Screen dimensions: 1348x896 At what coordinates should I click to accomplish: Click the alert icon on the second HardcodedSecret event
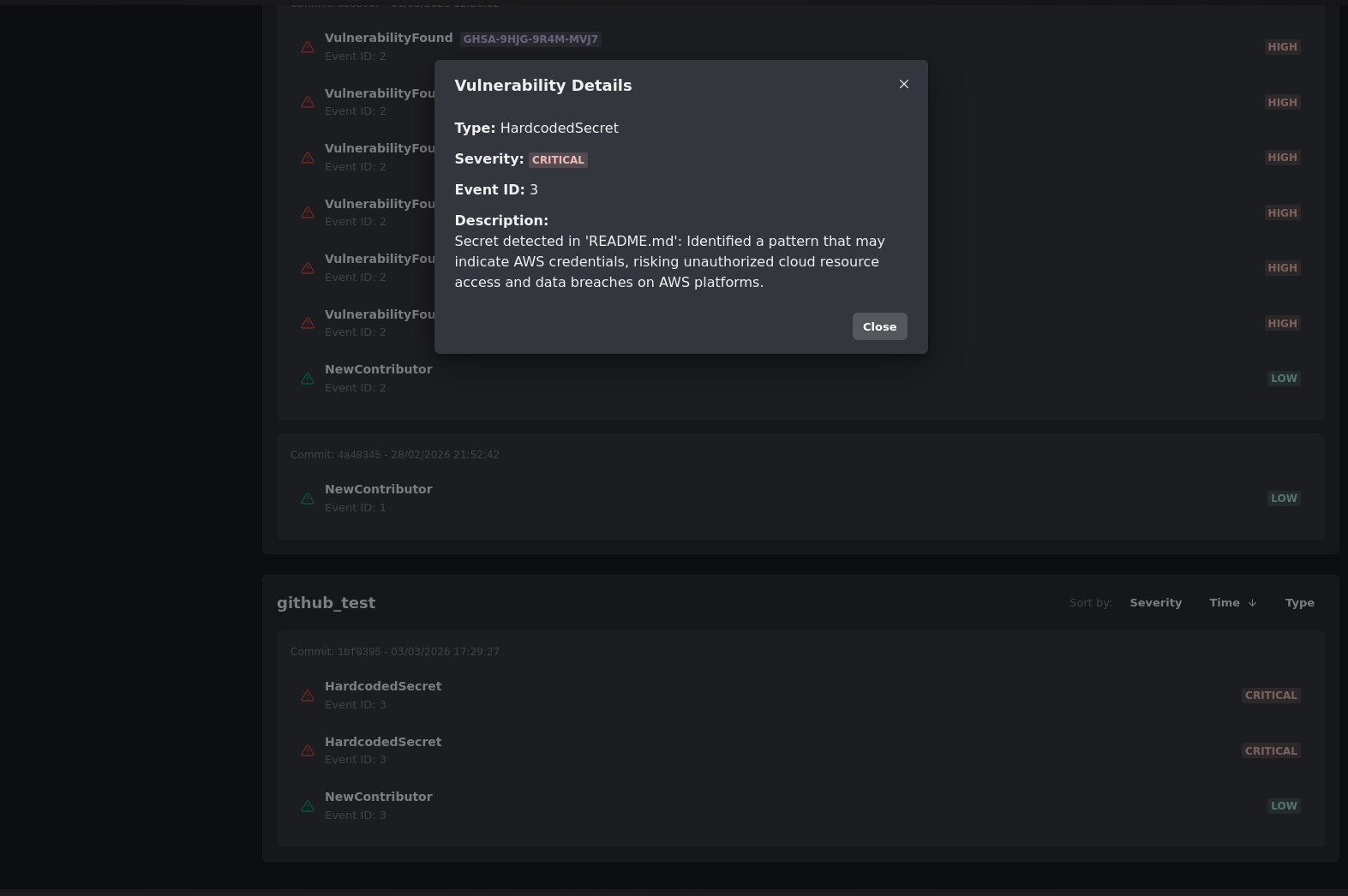(308, 750)
